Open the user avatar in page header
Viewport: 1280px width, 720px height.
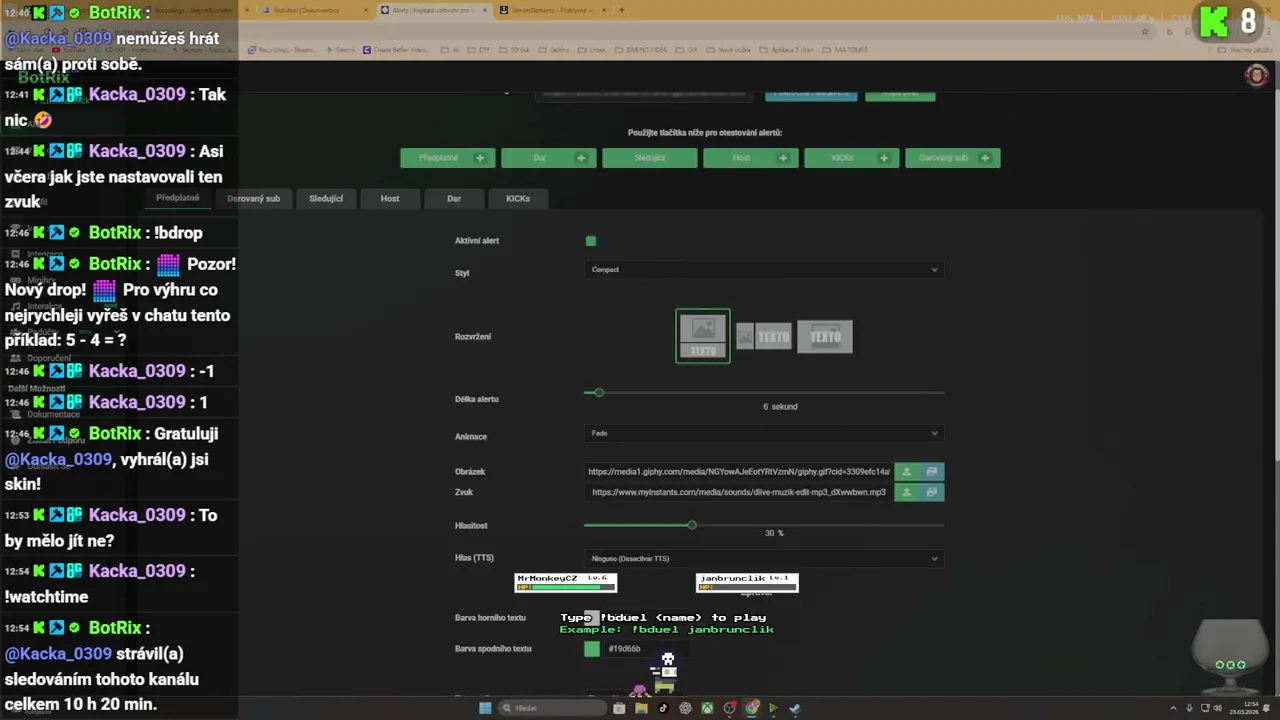click(x=1256, y=75)
